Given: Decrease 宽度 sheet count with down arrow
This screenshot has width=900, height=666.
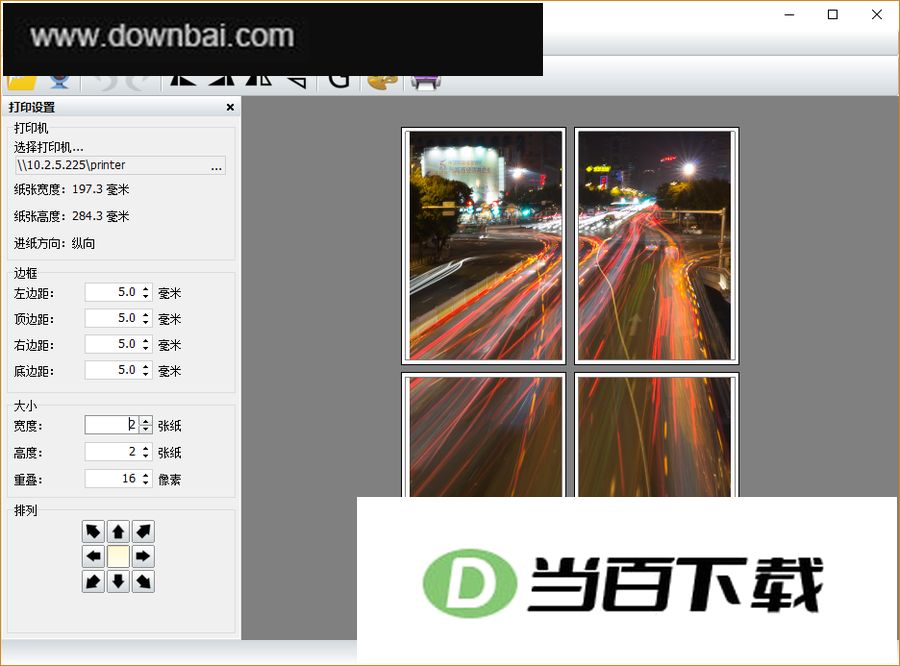Looking at the screenshot, I should click(146, 428).
